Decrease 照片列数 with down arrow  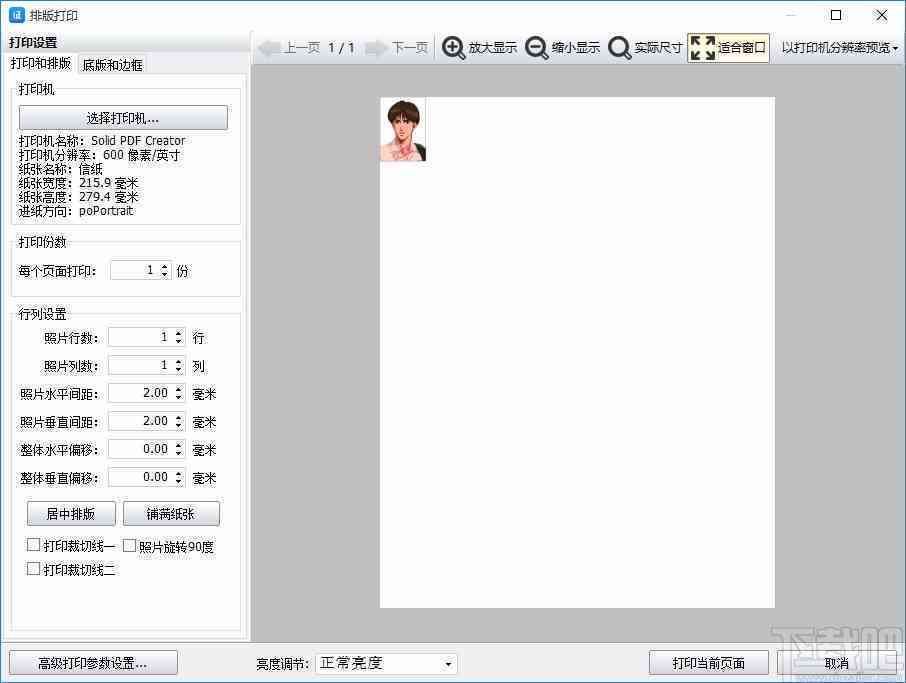click(179, 369)
